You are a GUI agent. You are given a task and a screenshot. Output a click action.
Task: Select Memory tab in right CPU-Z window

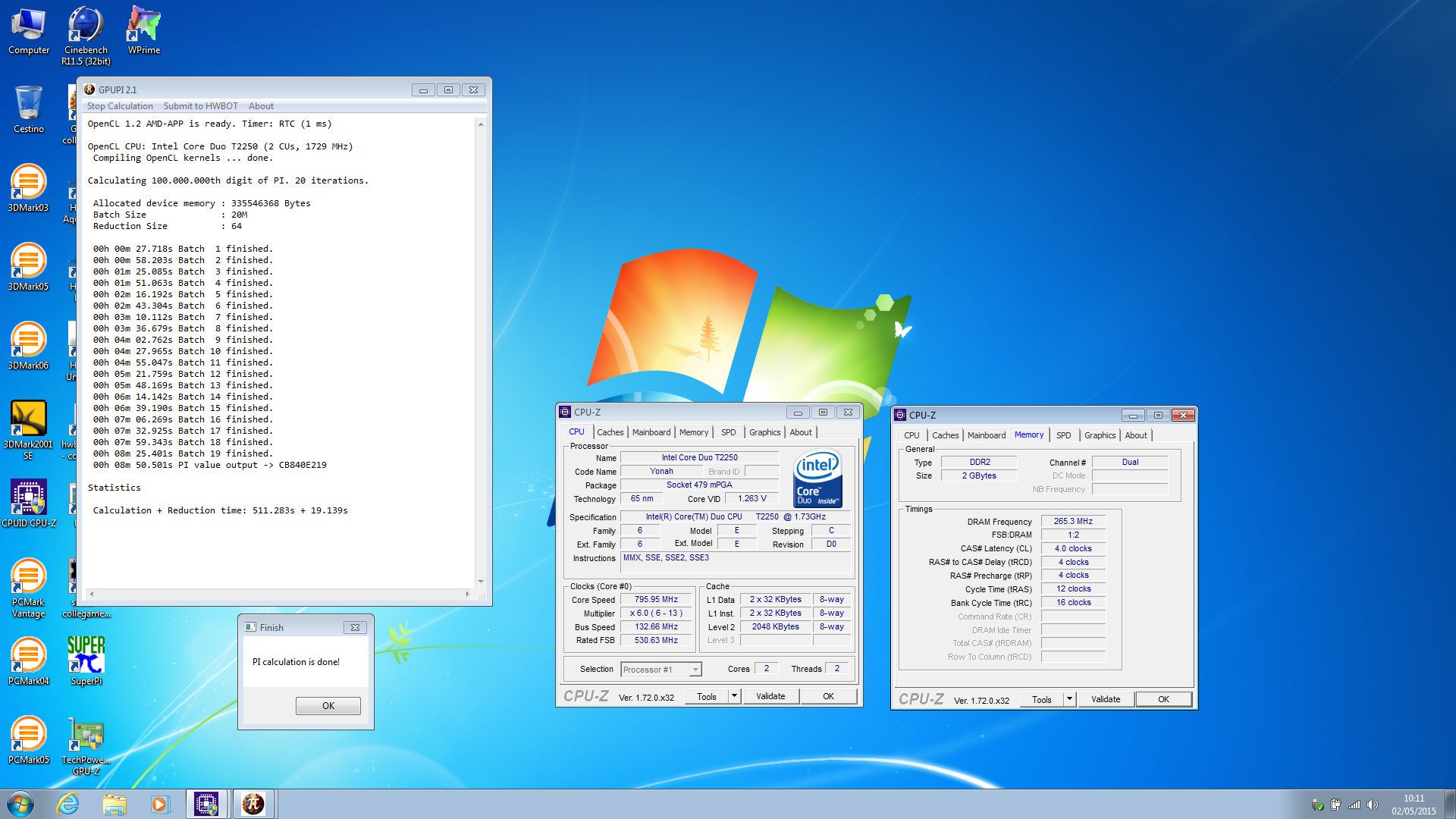[x=1029, y=435]
